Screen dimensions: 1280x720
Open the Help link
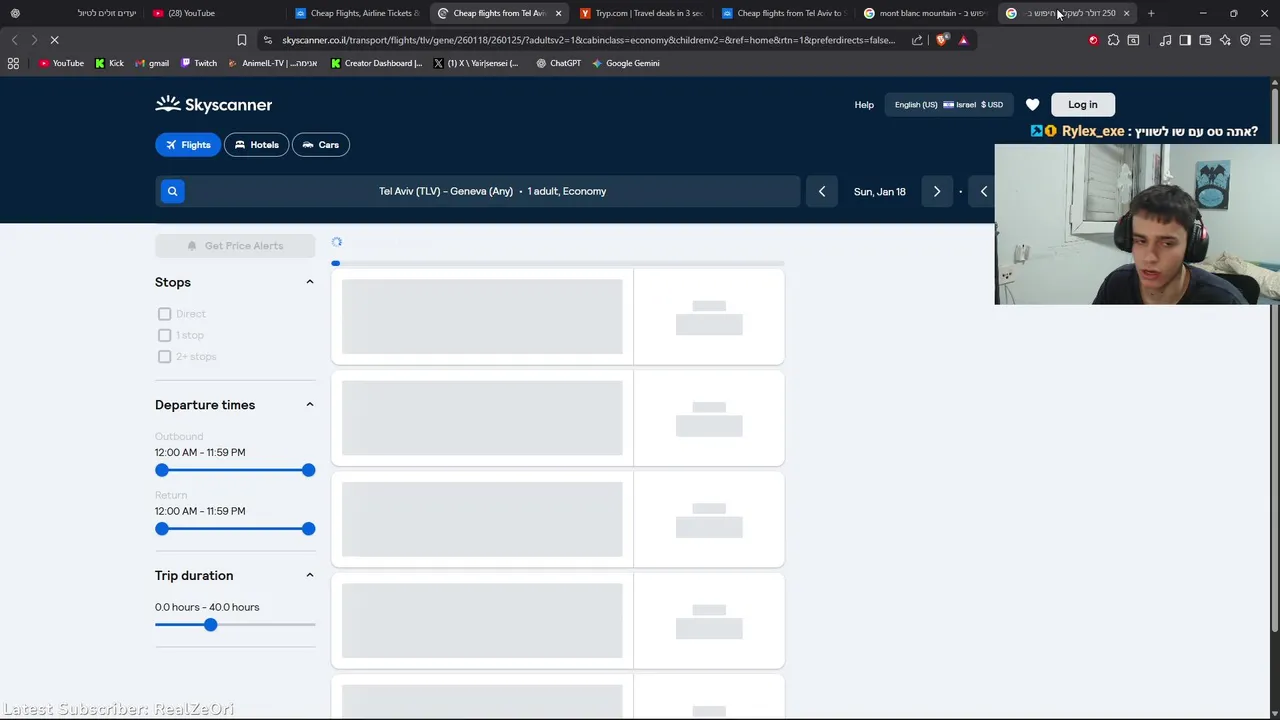pos(864,104)
